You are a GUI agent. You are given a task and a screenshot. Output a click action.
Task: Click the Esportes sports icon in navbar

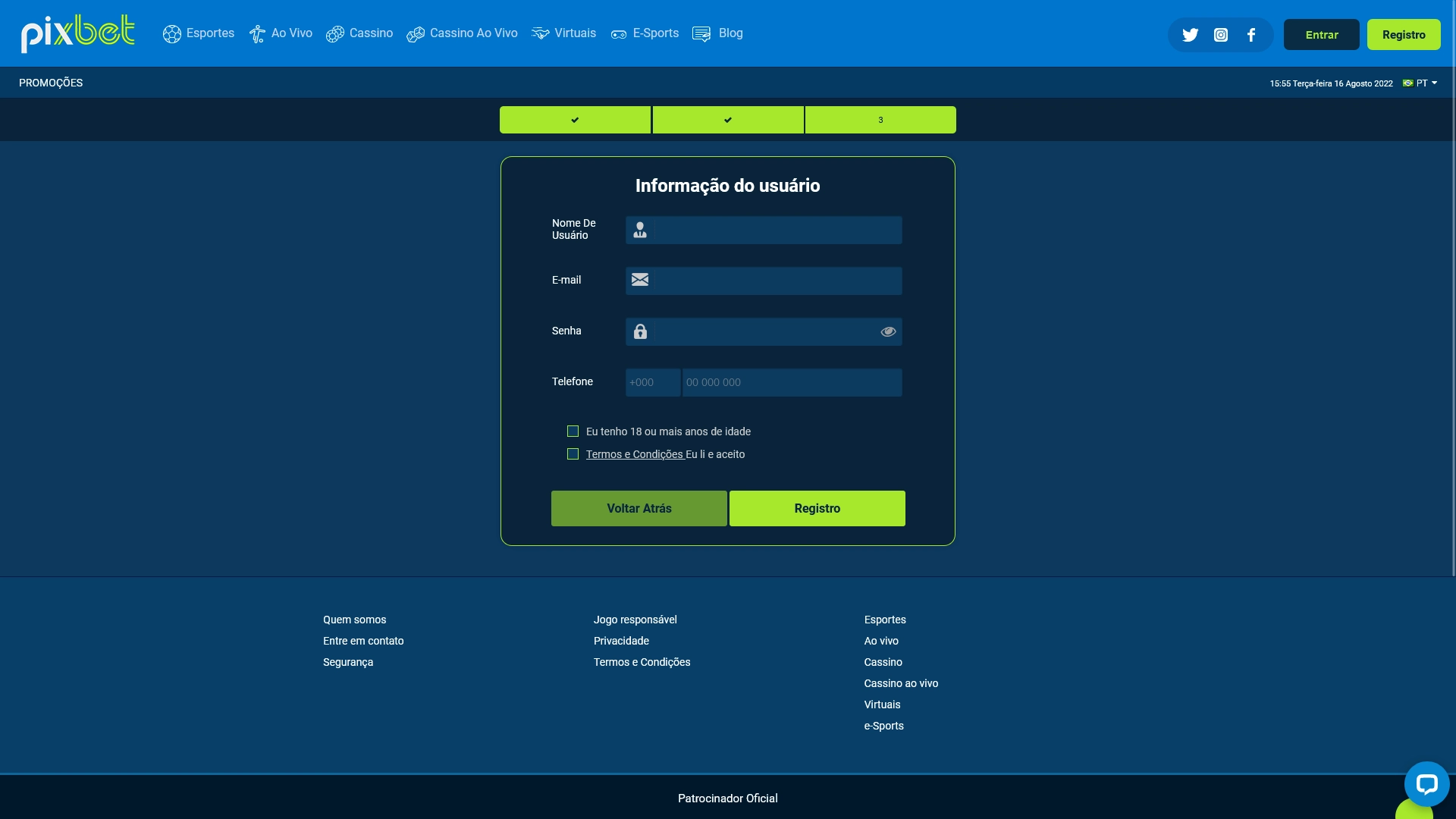[171, 34]
